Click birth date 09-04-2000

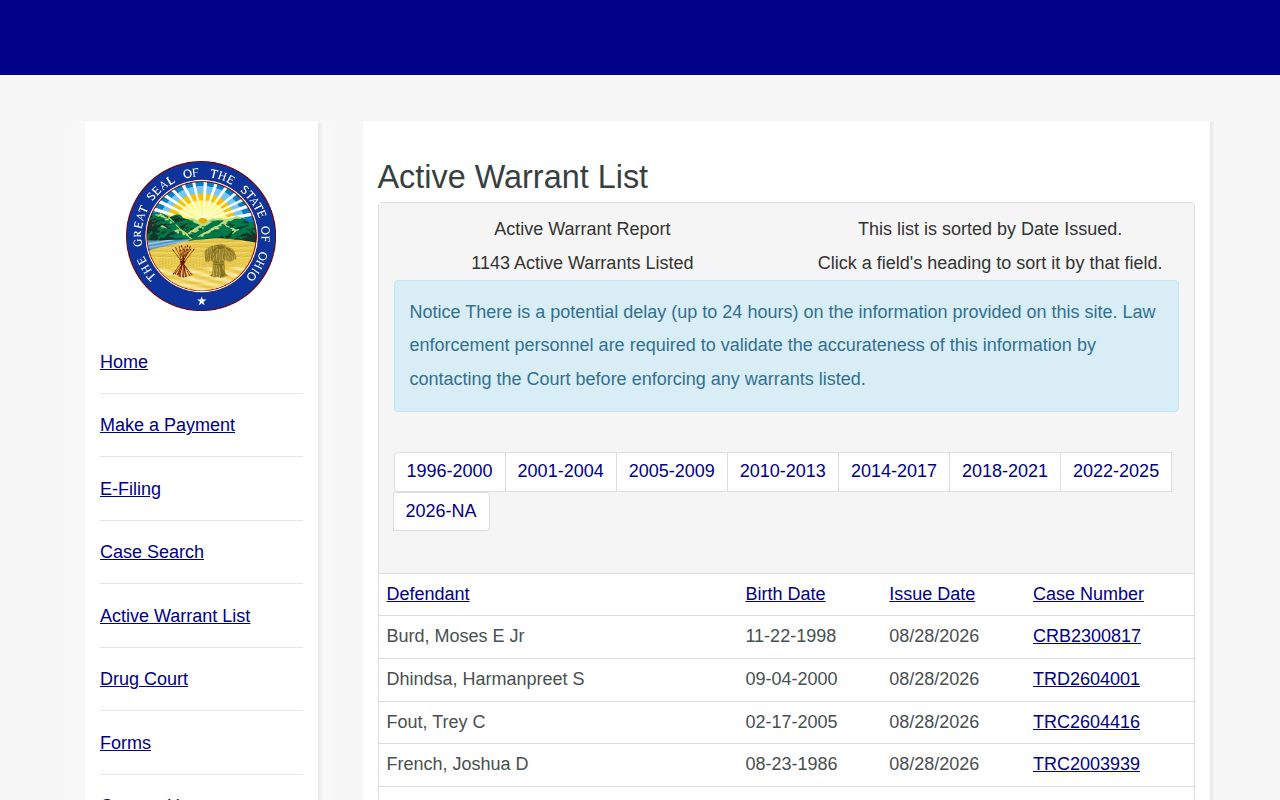(x=791, y=679)
